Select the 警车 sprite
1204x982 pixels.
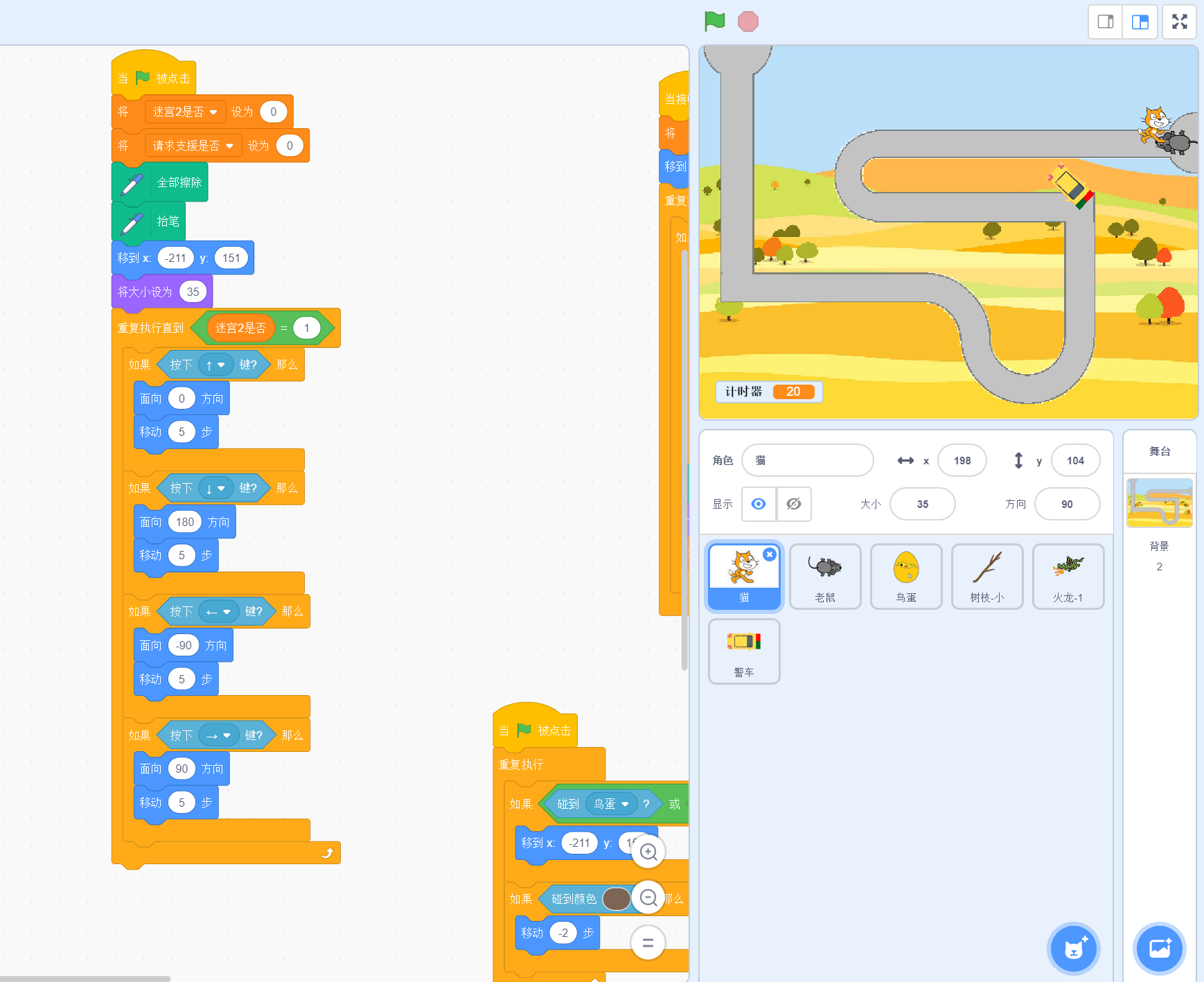[x=743, y=651]
